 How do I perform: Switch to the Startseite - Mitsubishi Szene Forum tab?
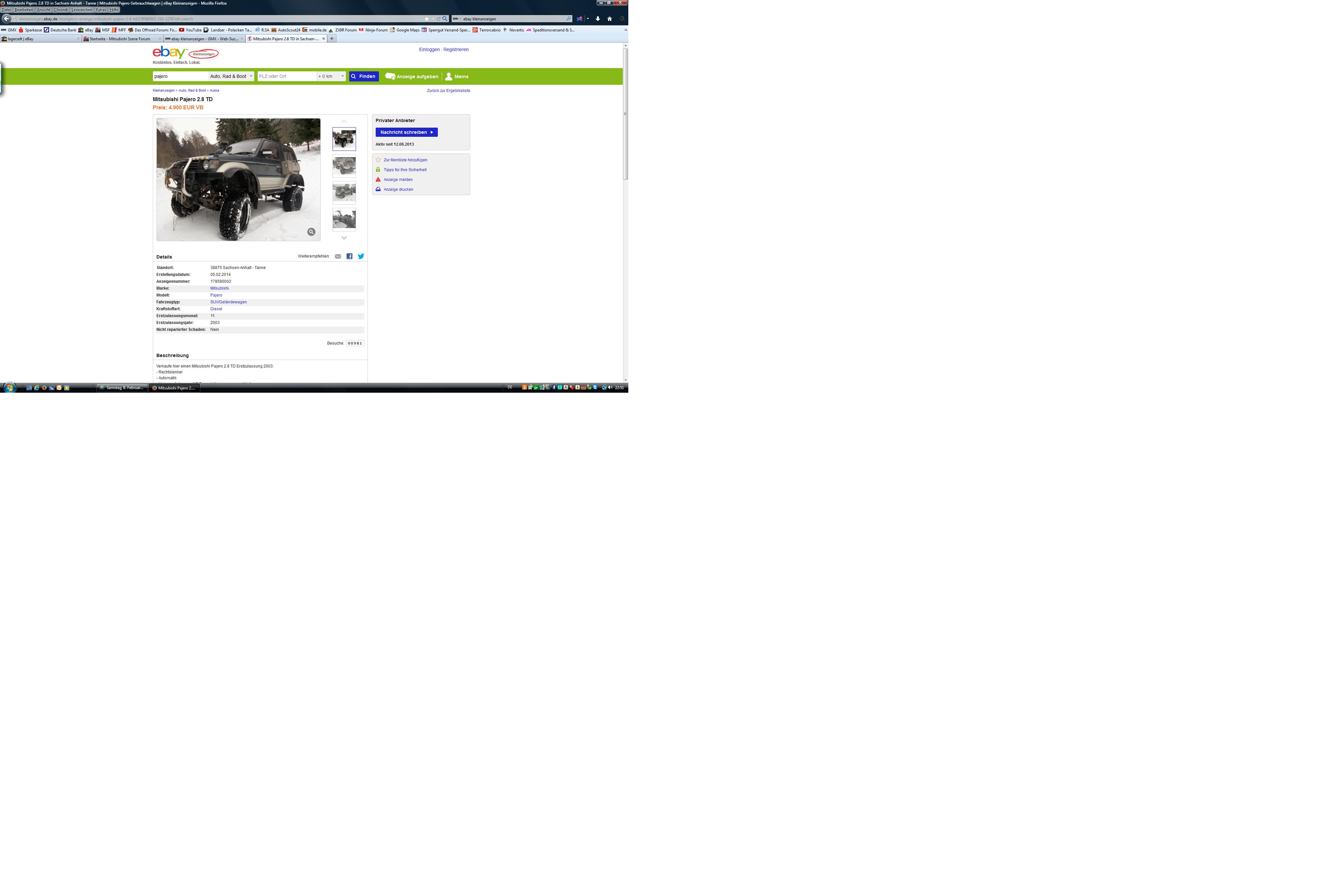pos(120,39)
